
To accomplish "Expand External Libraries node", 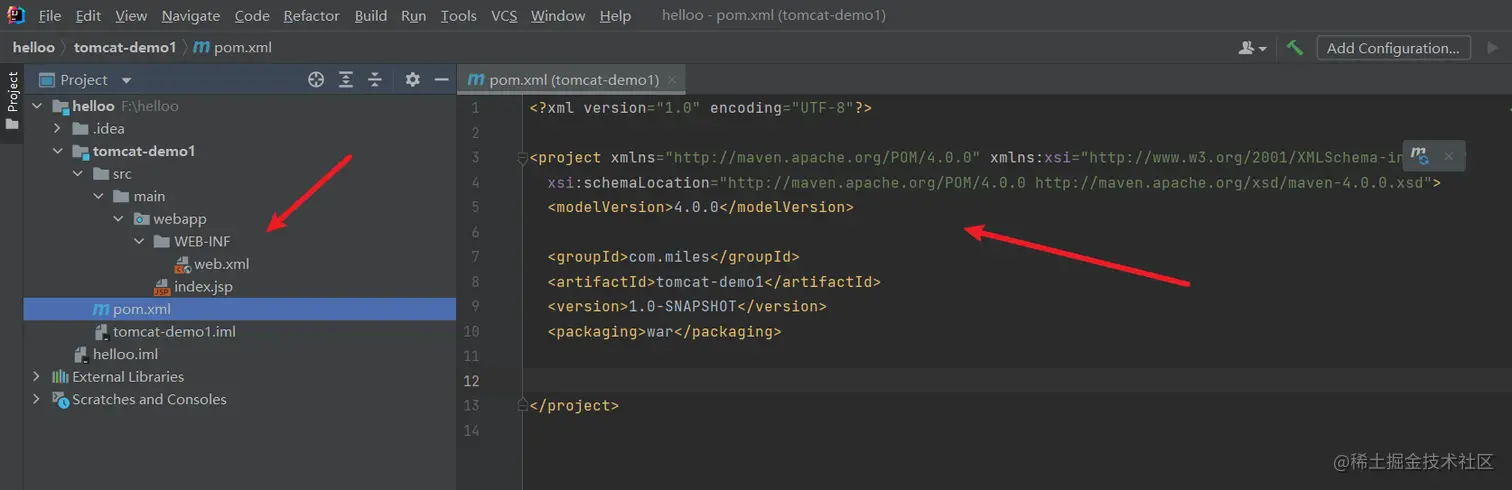I will click(37, 377).
